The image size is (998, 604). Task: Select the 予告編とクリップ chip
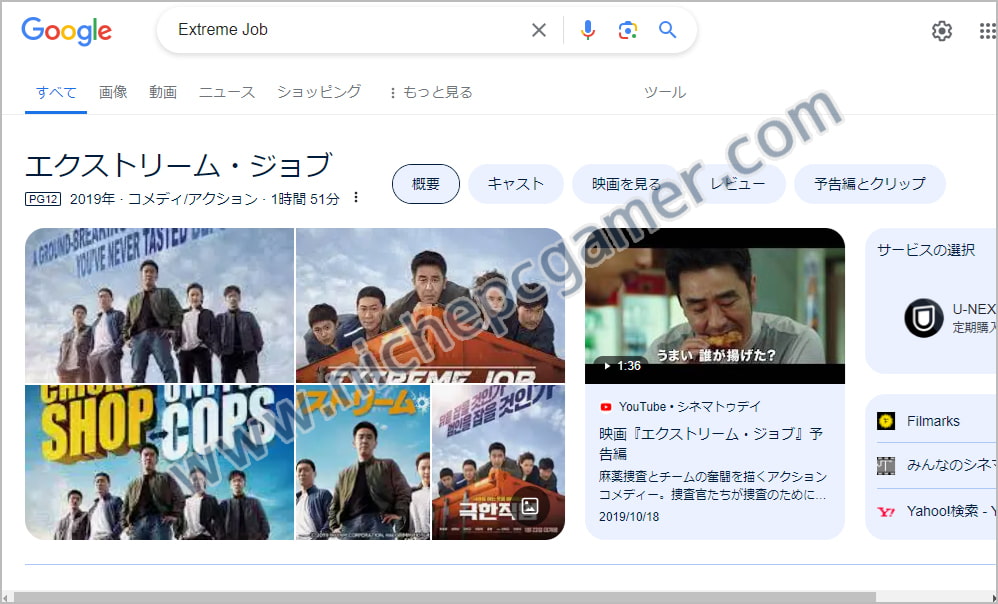(869, 184)
